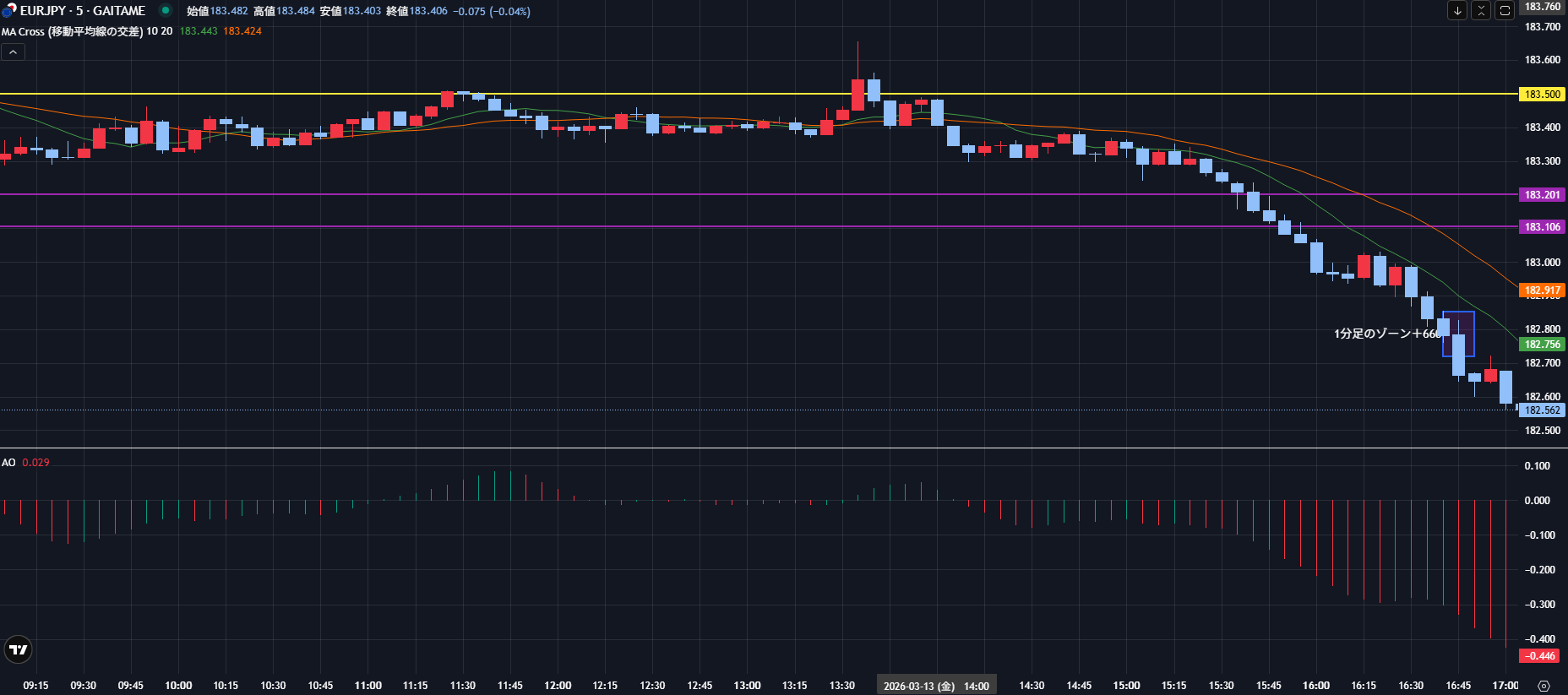Select the orange 182.917 MA price label
Screen dimensions: 1568x695
click(x=1542, y=290)
